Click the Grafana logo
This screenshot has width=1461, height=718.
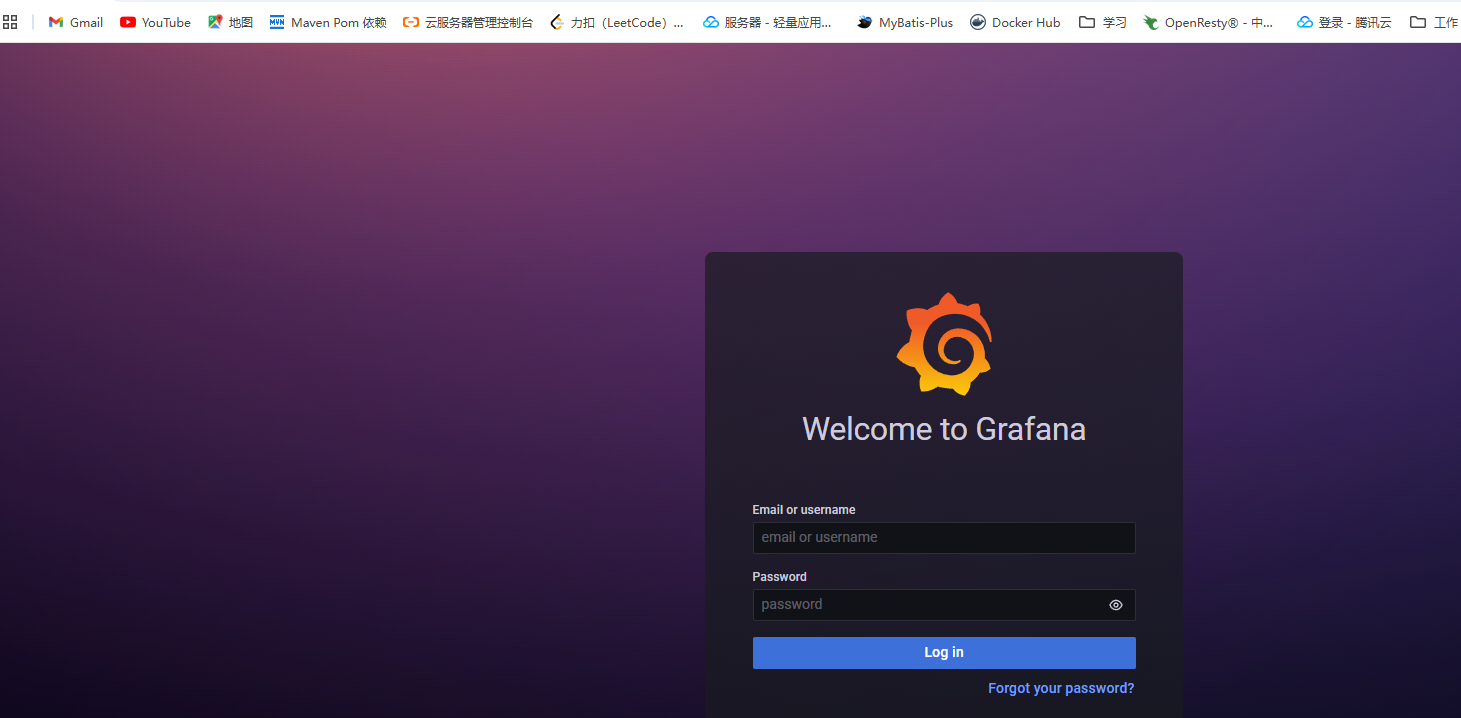944,344
